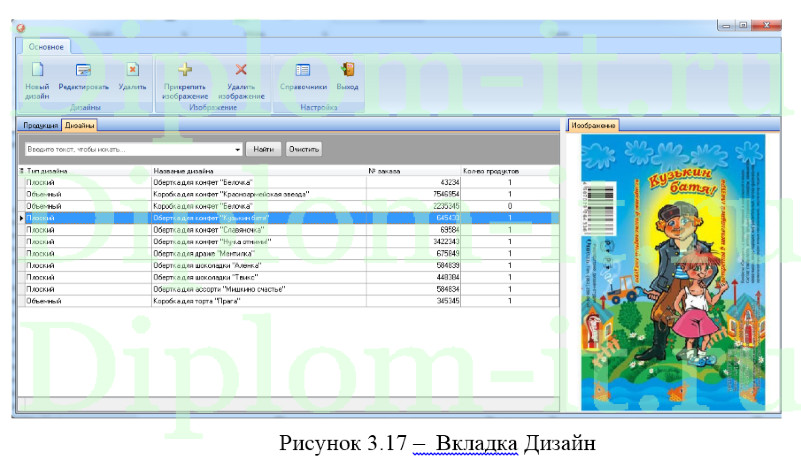Click order number cell 448384

(413, 277)
